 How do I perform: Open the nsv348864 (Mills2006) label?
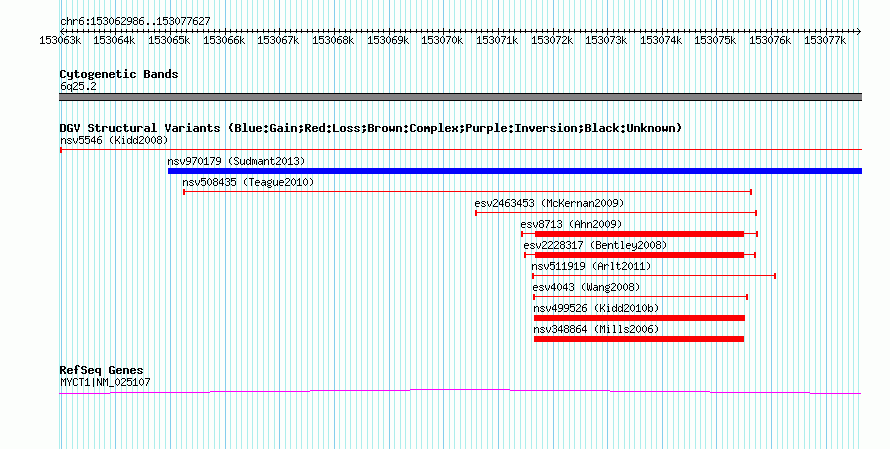pyautogui.click(x=597, y=329)
